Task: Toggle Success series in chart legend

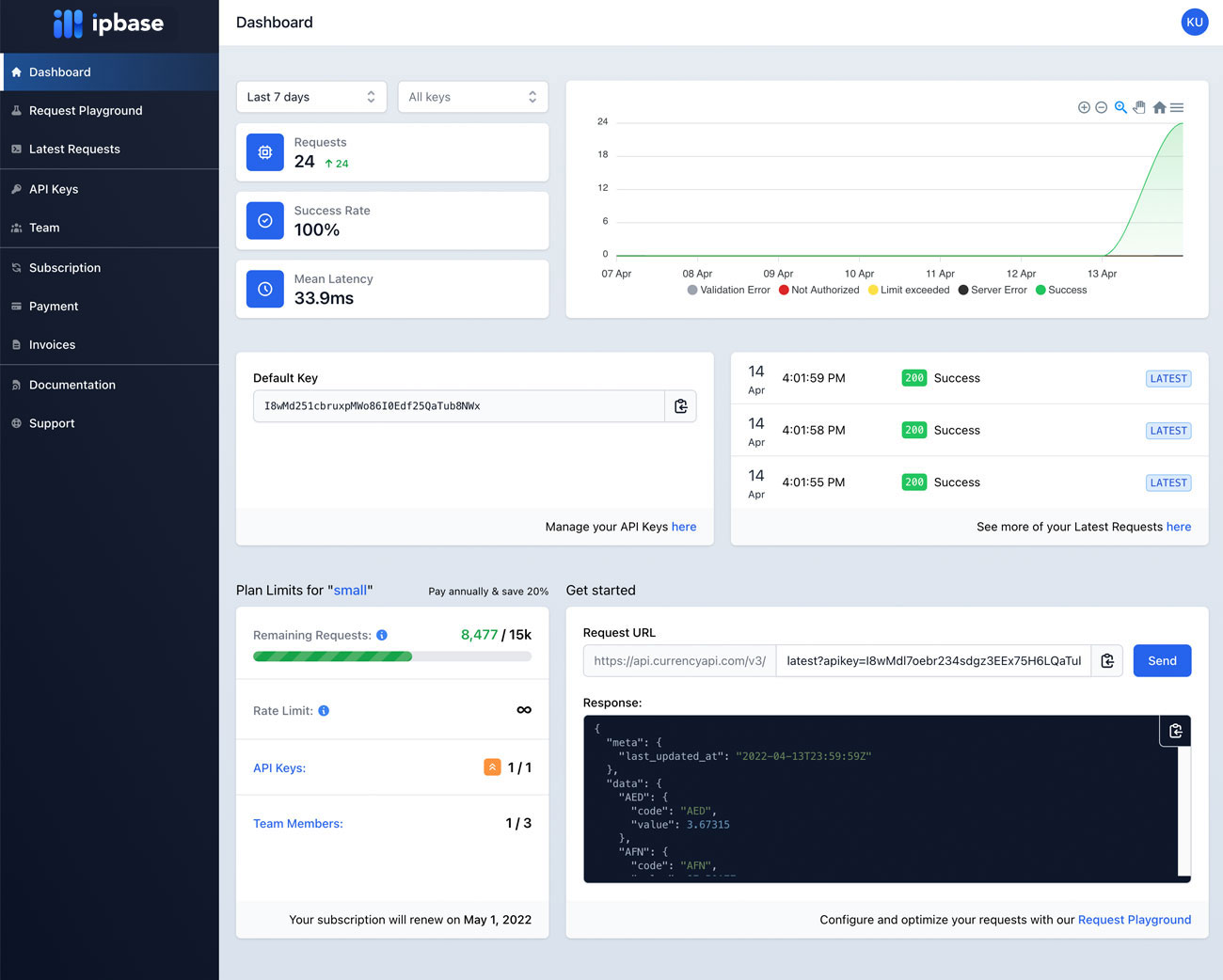Action: point(1061,290)
